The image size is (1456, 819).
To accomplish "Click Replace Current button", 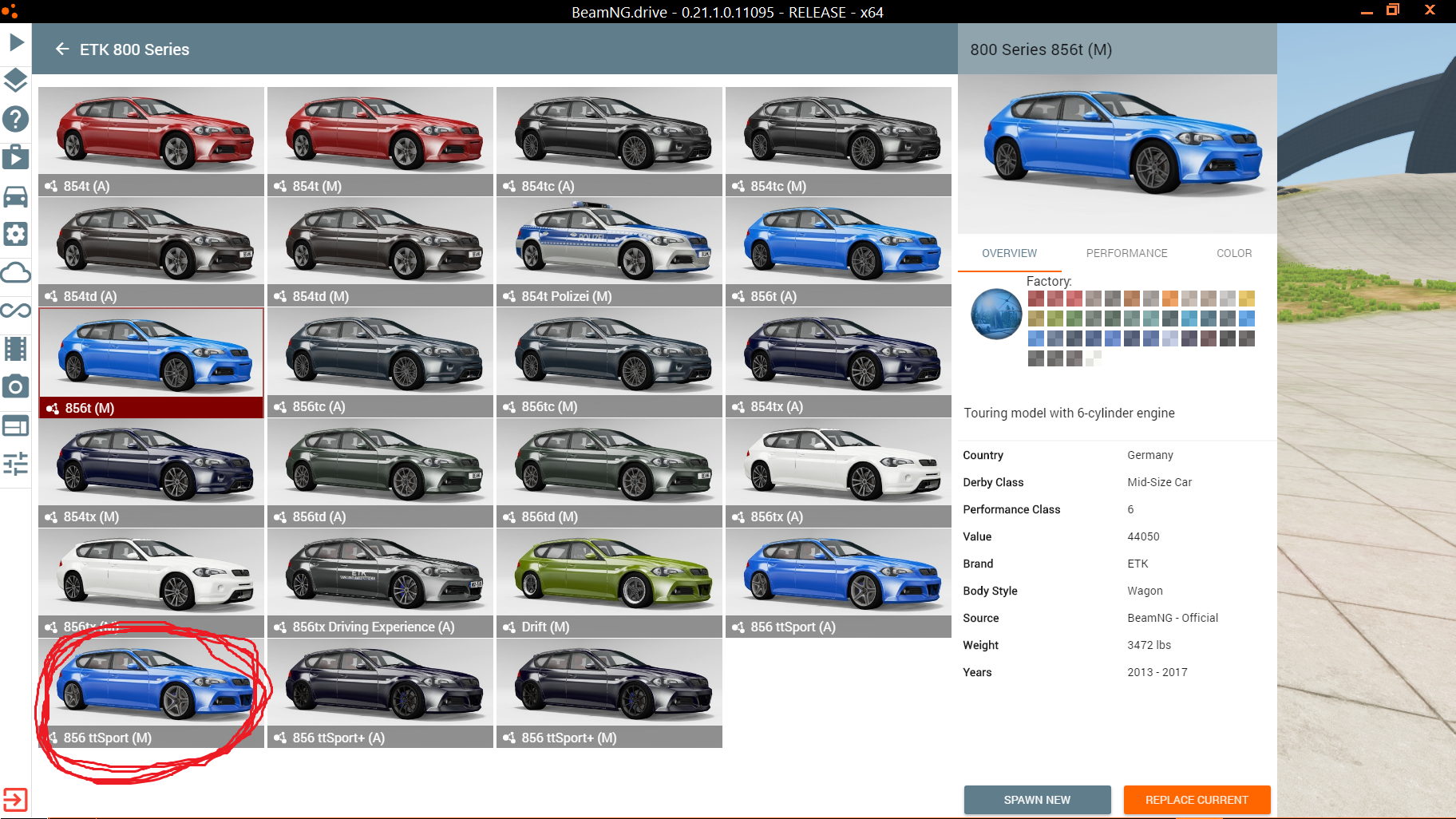I will click(1197, 800).
